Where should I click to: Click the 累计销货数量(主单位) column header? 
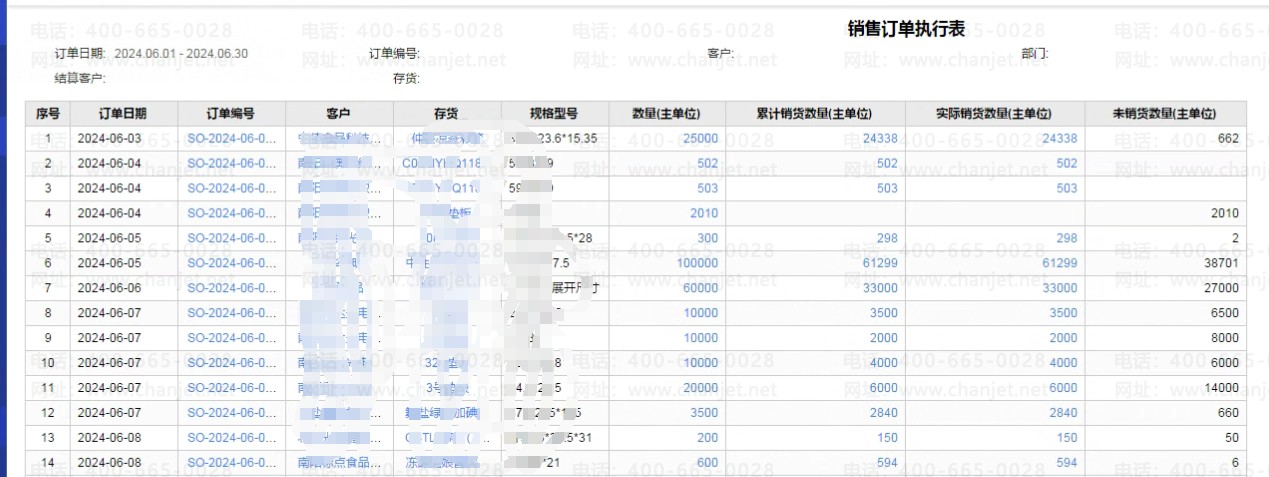coord(815,113)
